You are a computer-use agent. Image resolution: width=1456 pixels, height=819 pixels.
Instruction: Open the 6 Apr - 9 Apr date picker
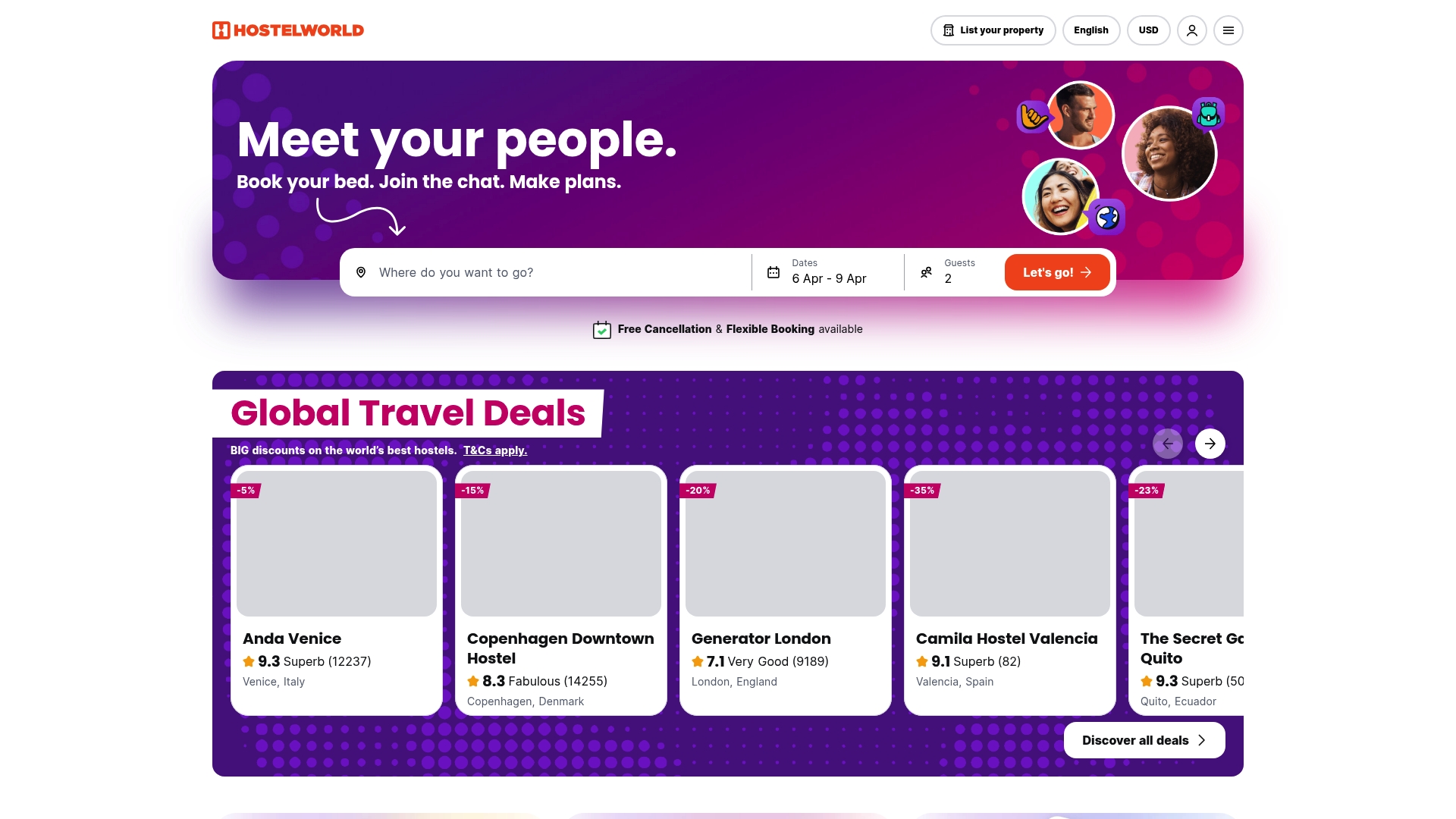829,278
